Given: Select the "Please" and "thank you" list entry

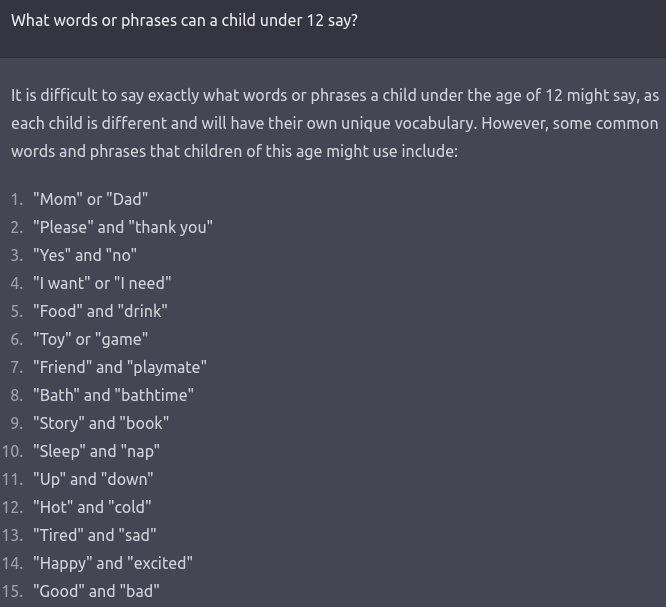Looking at the screenshot, I should click(122, 227).
